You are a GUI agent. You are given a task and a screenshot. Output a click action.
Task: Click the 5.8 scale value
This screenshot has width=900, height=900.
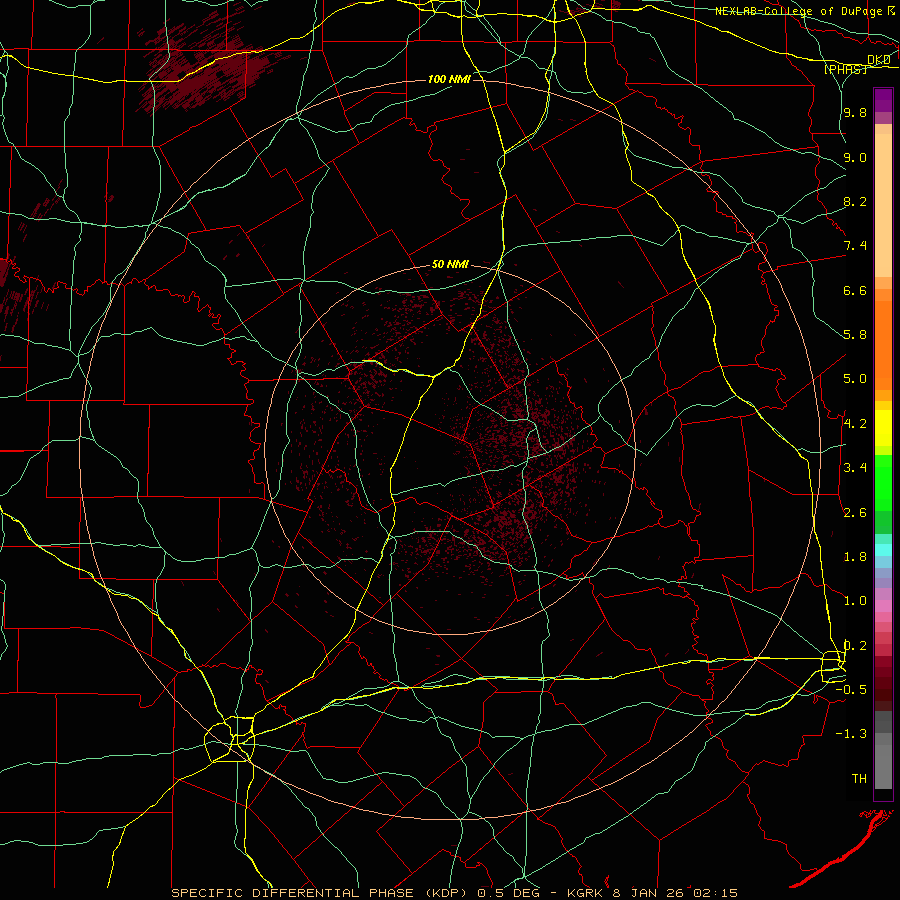[855, 334]
